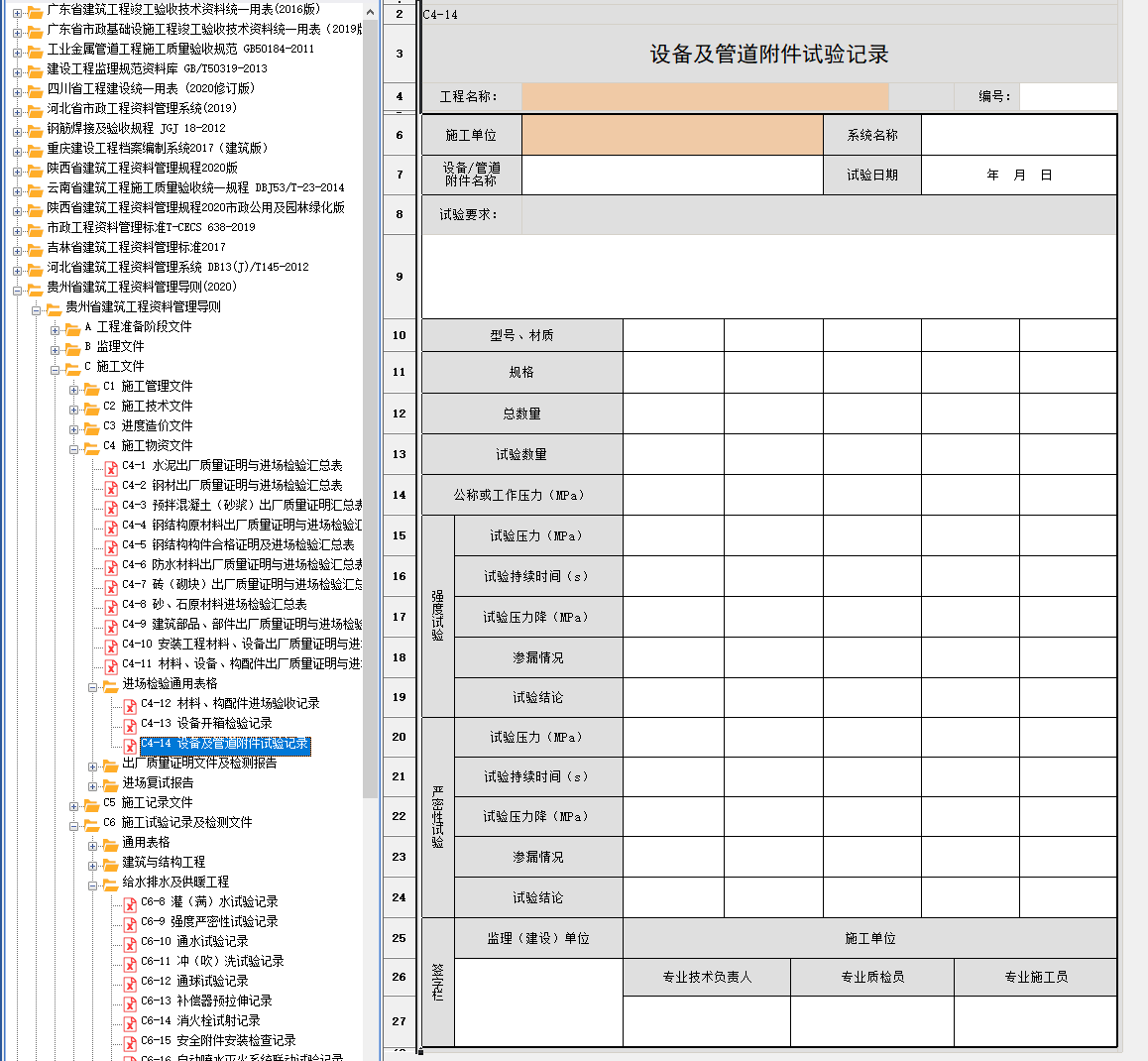Click the 监理（建设）单位 cell
Image resolution: width=1148 pixels, height=1061 pixels.
coord(539,938)
